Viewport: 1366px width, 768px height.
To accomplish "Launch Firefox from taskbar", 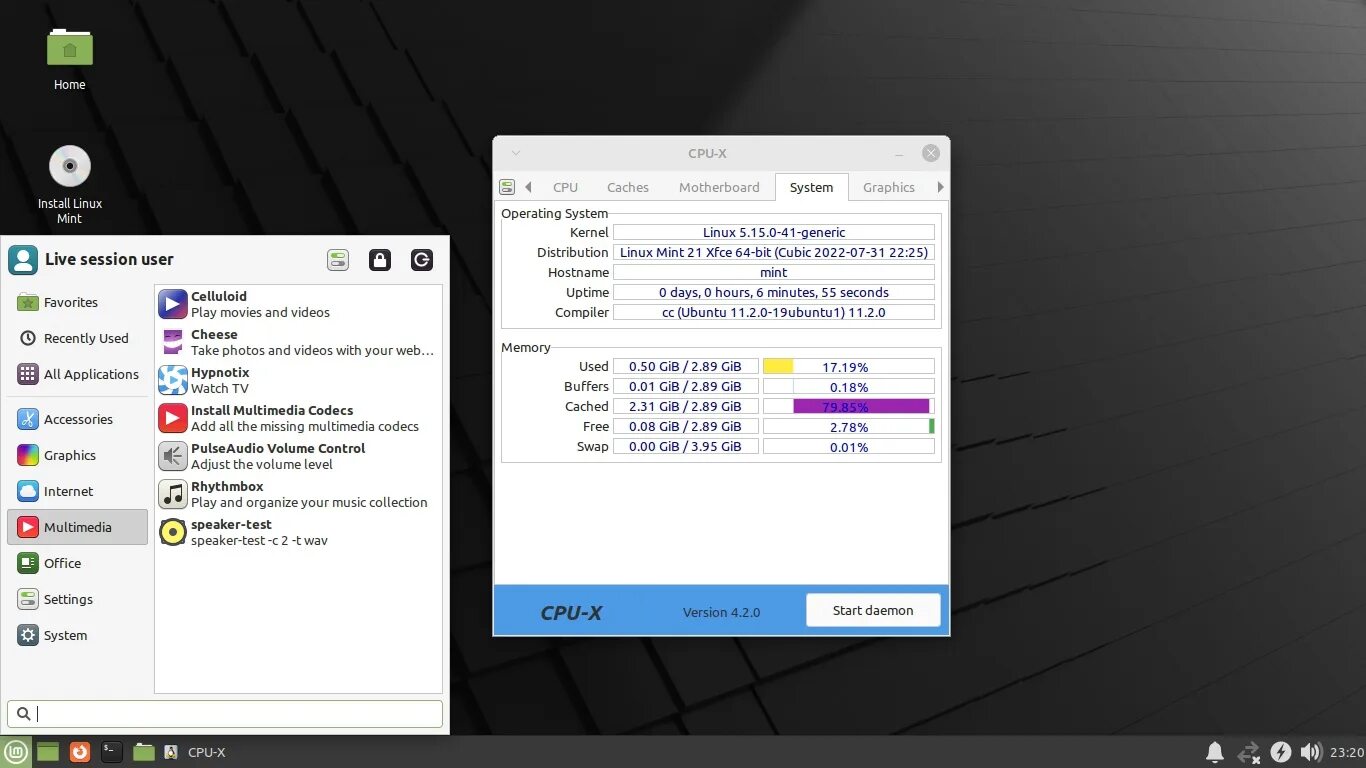I will pos(80,752).
